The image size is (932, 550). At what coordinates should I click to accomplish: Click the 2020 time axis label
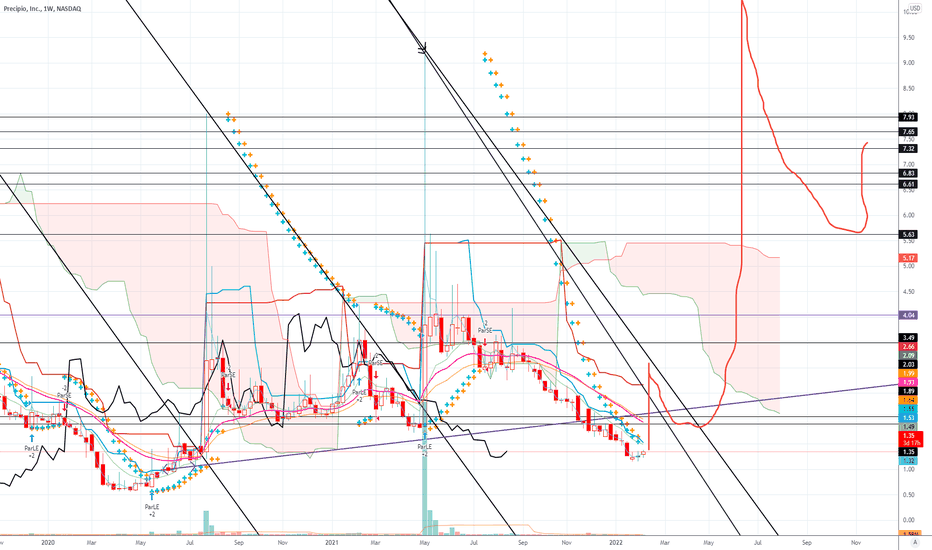pos(48,543)
